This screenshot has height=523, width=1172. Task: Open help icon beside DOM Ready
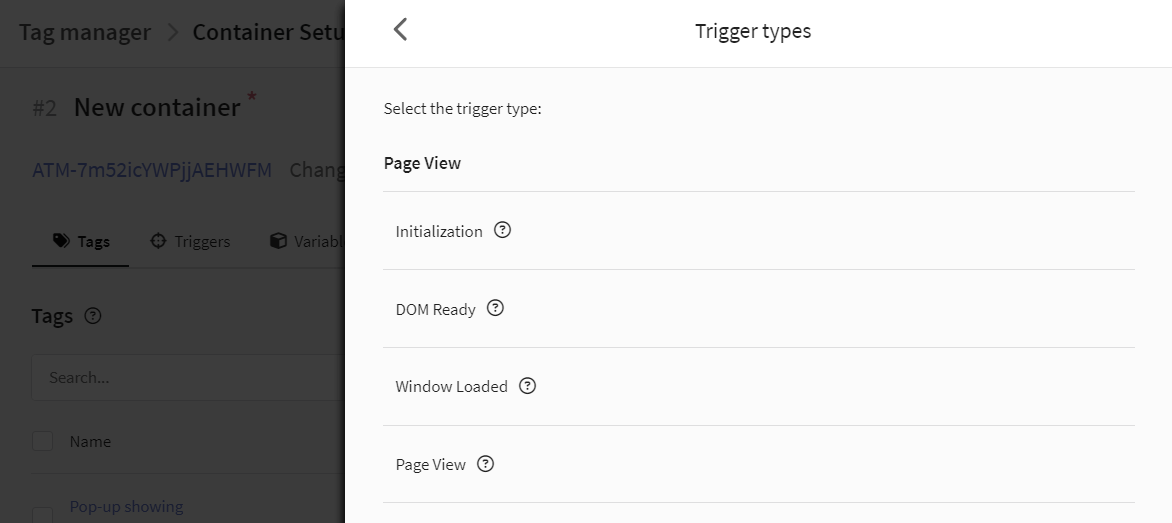[x=496, y=308]
